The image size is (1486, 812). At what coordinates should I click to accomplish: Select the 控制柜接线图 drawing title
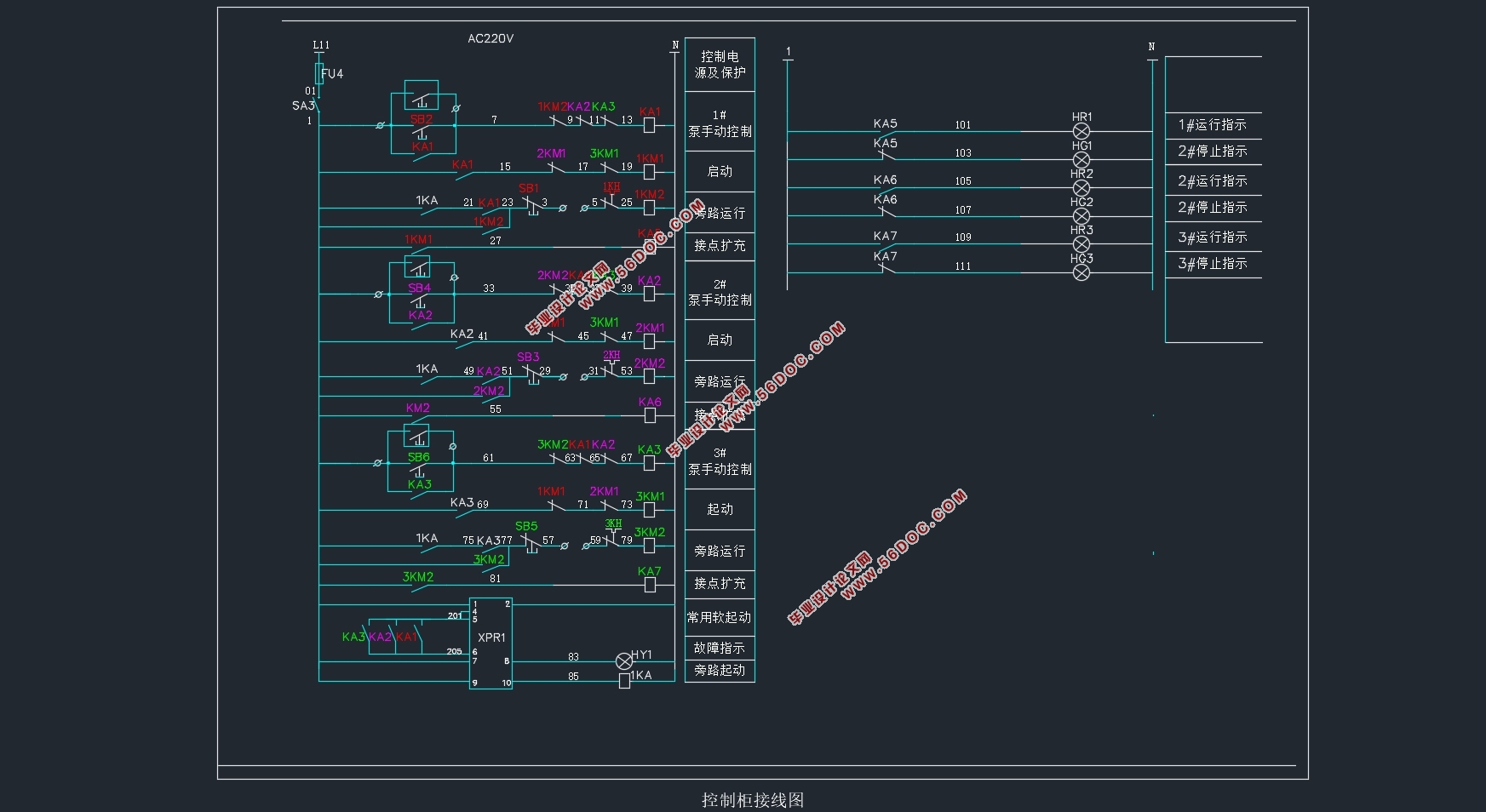[x=753, y=800]
